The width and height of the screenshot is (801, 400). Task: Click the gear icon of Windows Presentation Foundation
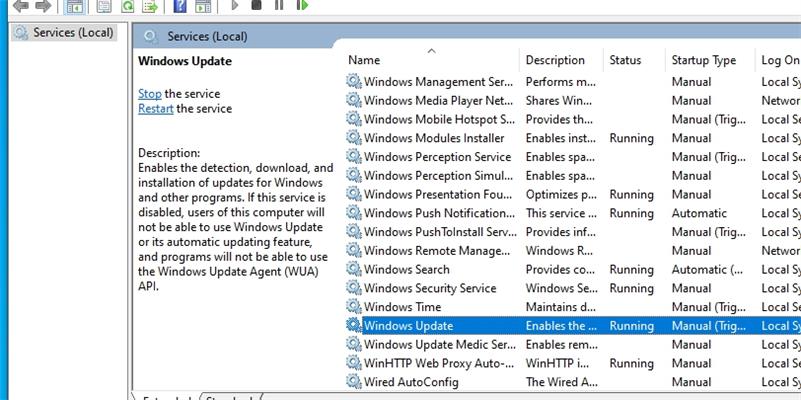[x=354, y=194]
